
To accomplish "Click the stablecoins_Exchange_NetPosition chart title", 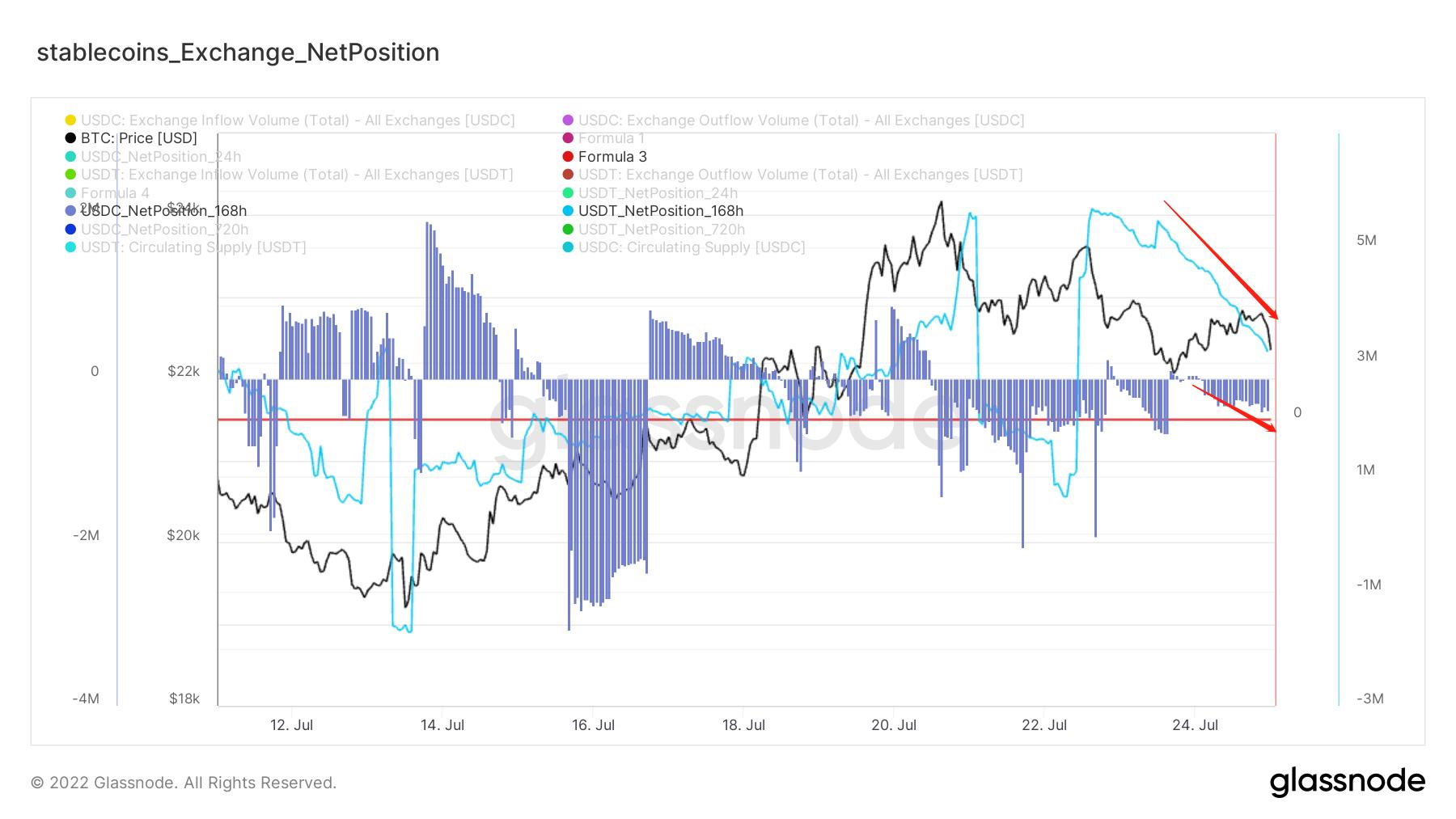I will pos(238,53).
